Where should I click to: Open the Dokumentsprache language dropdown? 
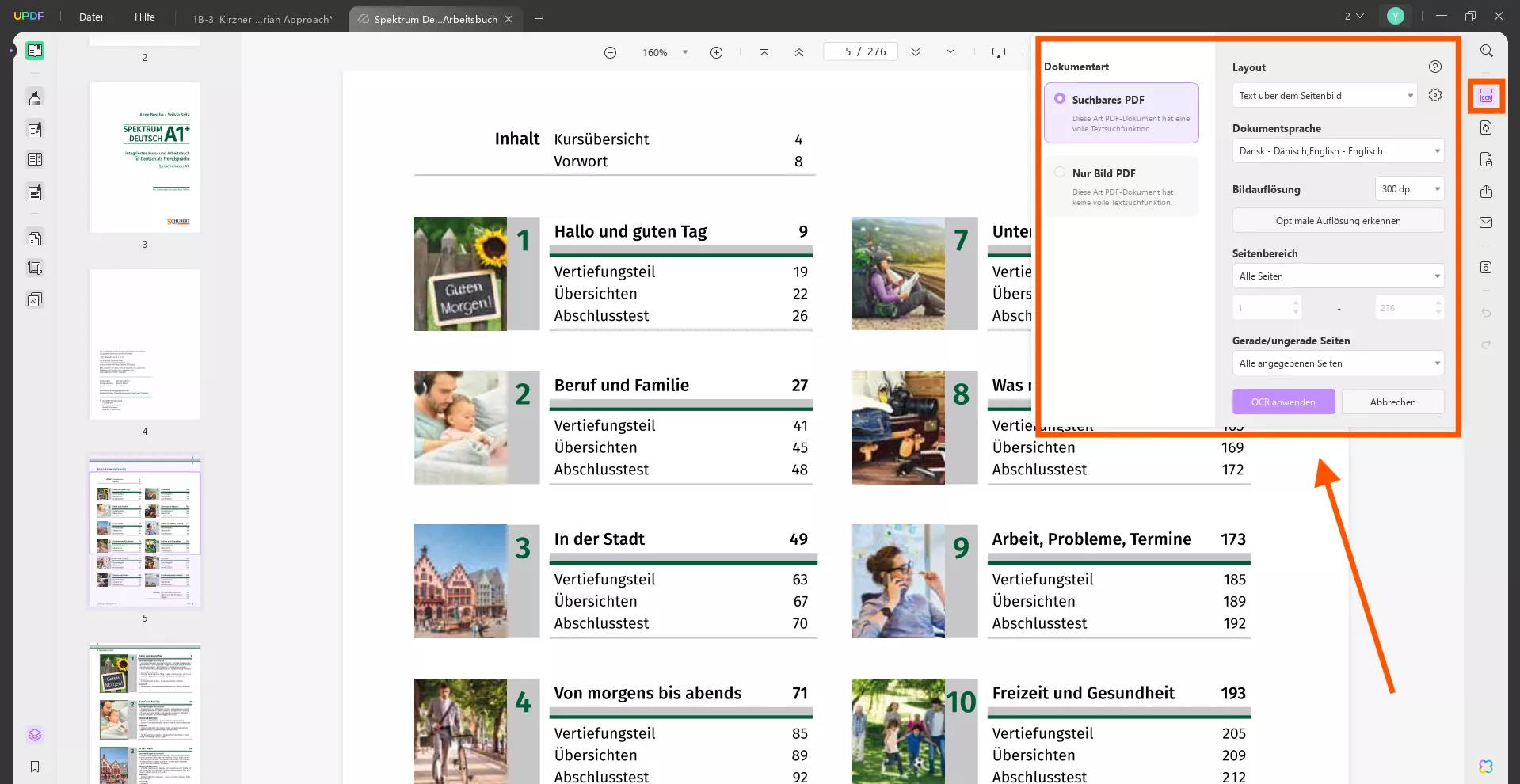(x=1337, y=151)
